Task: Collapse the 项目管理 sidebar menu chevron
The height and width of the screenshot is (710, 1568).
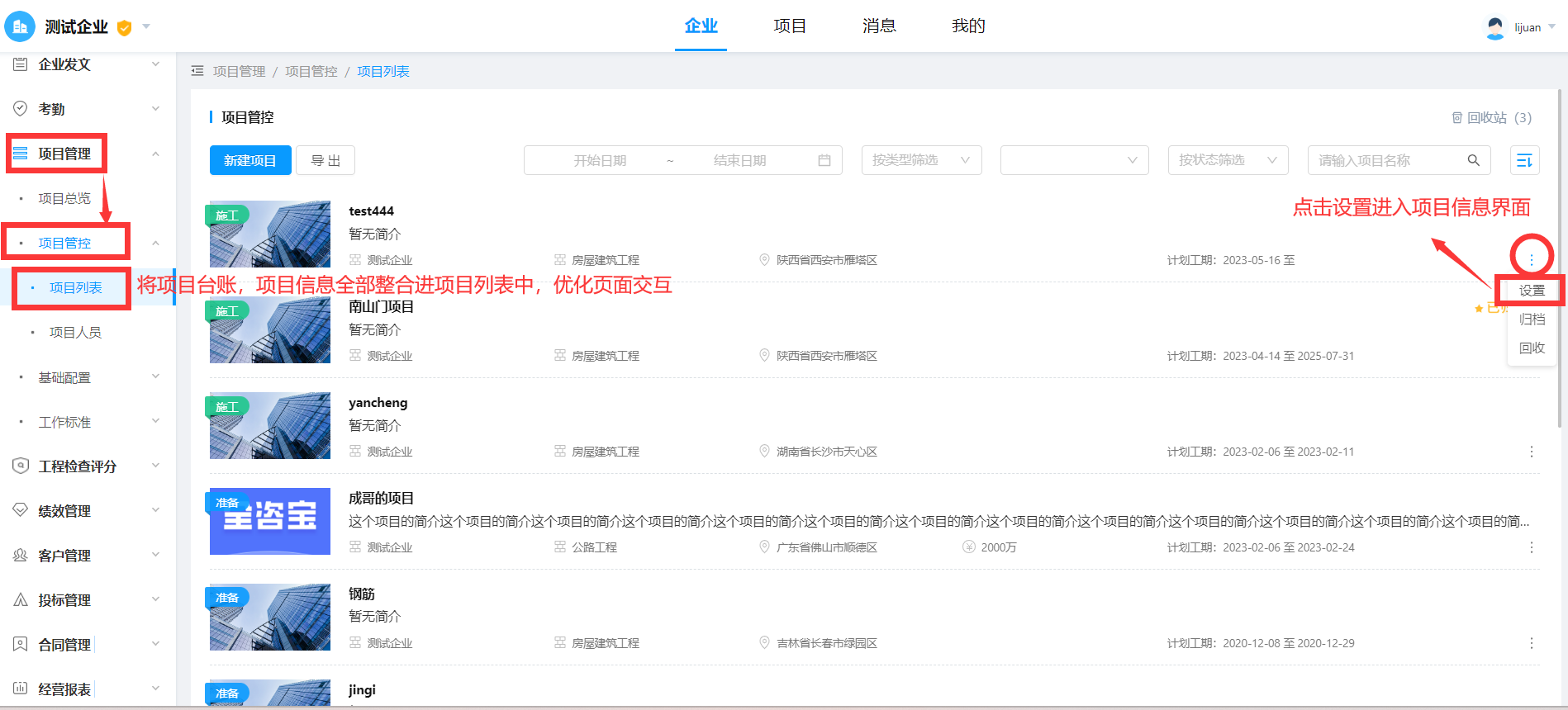Action: pyautogui.click(x=155, y=154)
